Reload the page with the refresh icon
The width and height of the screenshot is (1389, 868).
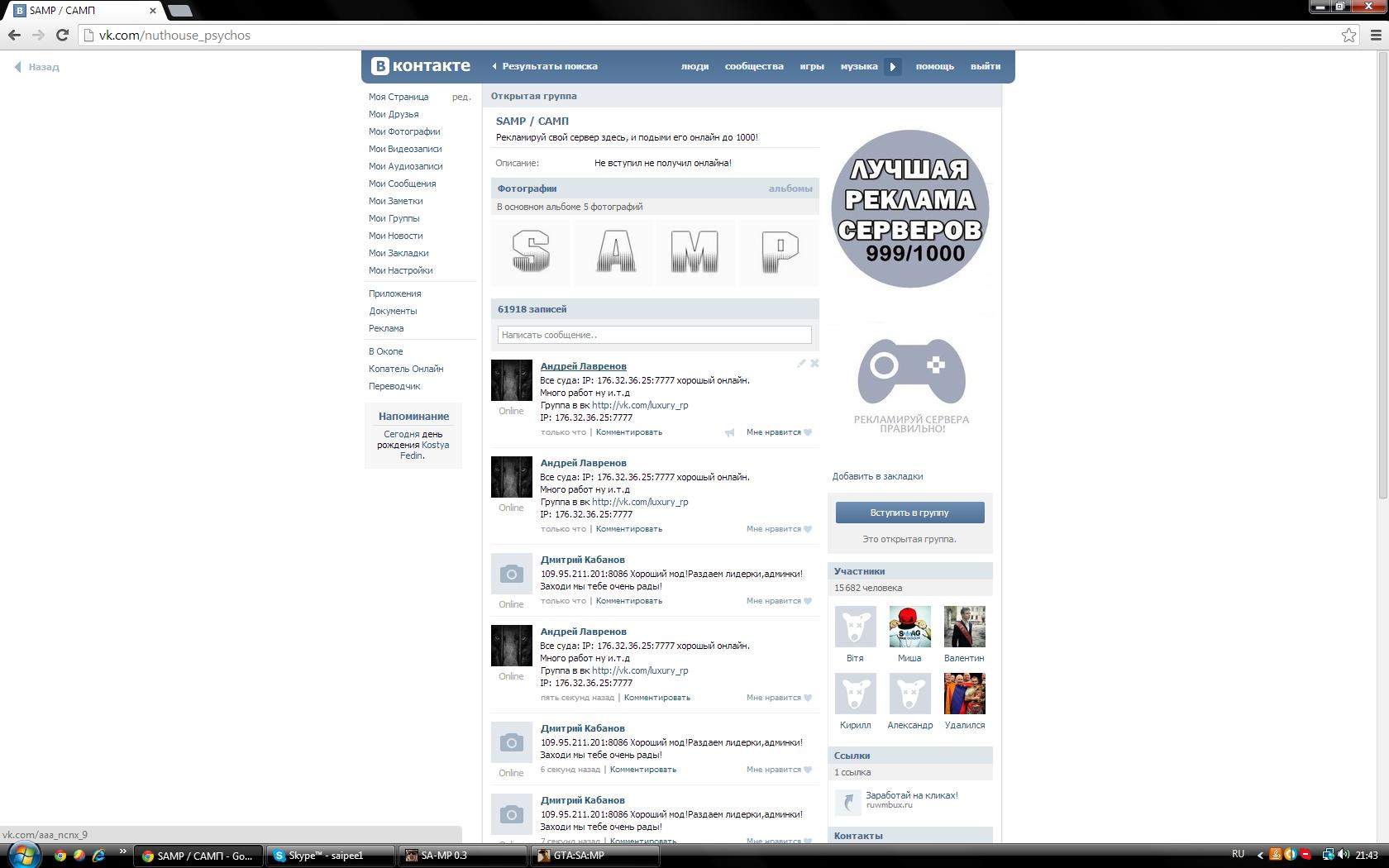[62, 35]
